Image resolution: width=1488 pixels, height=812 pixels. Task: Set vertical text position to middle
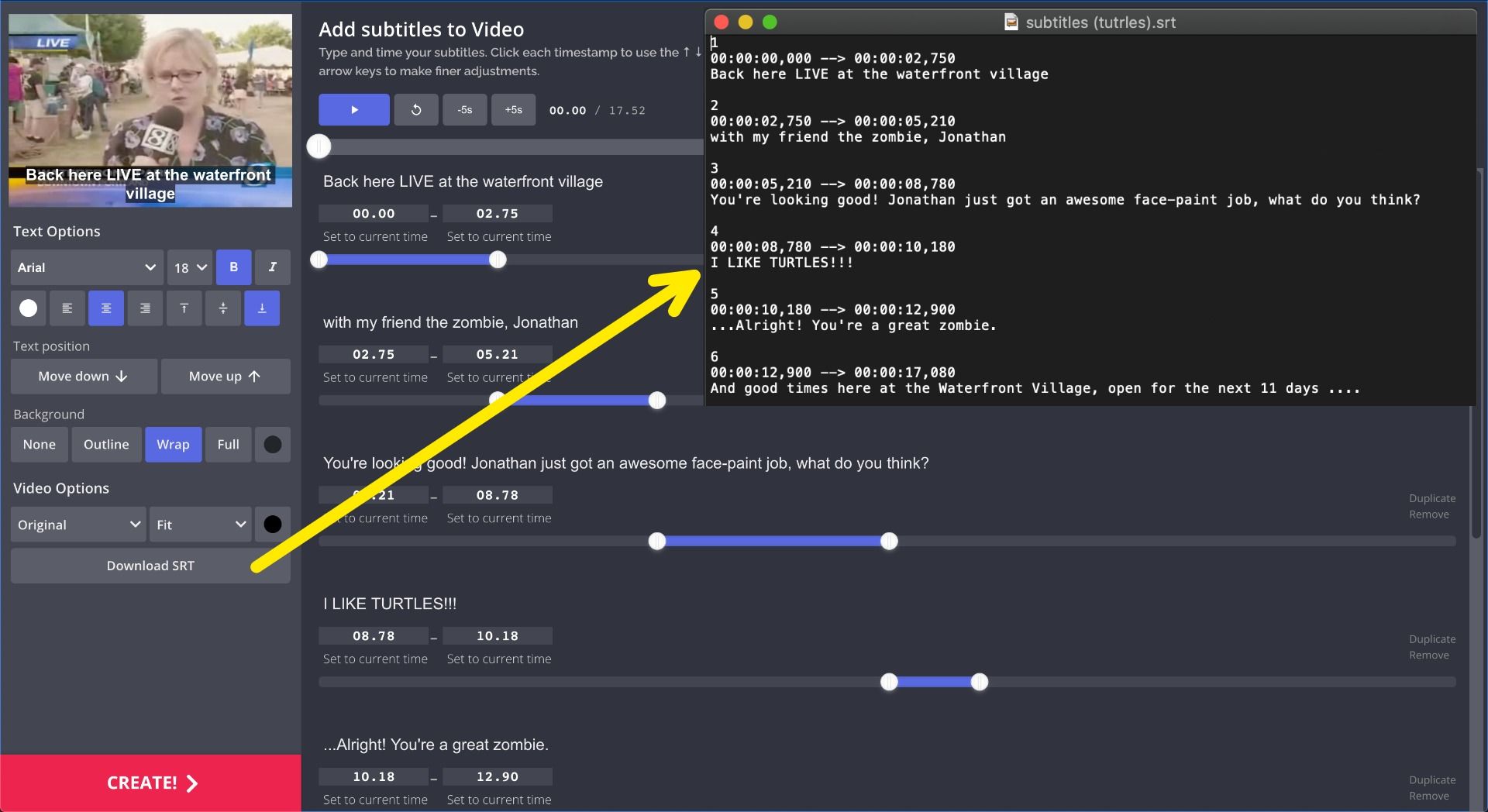point(223,308)
